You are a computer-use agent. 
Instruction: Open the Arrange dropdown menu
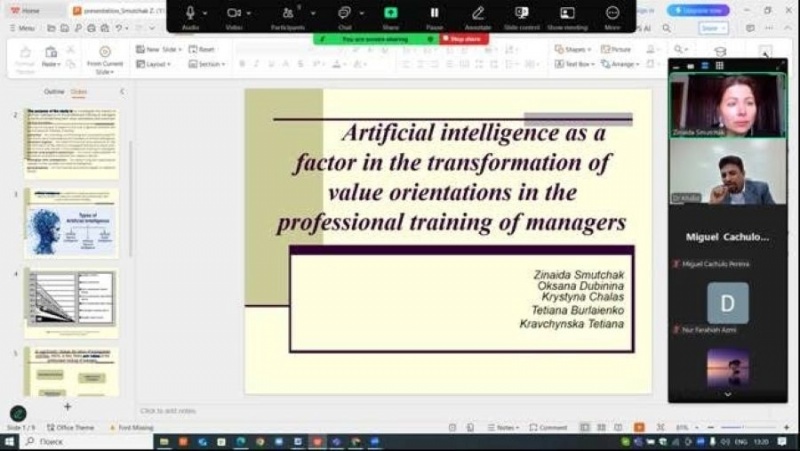pyautogui.click(x=624, y=64)
